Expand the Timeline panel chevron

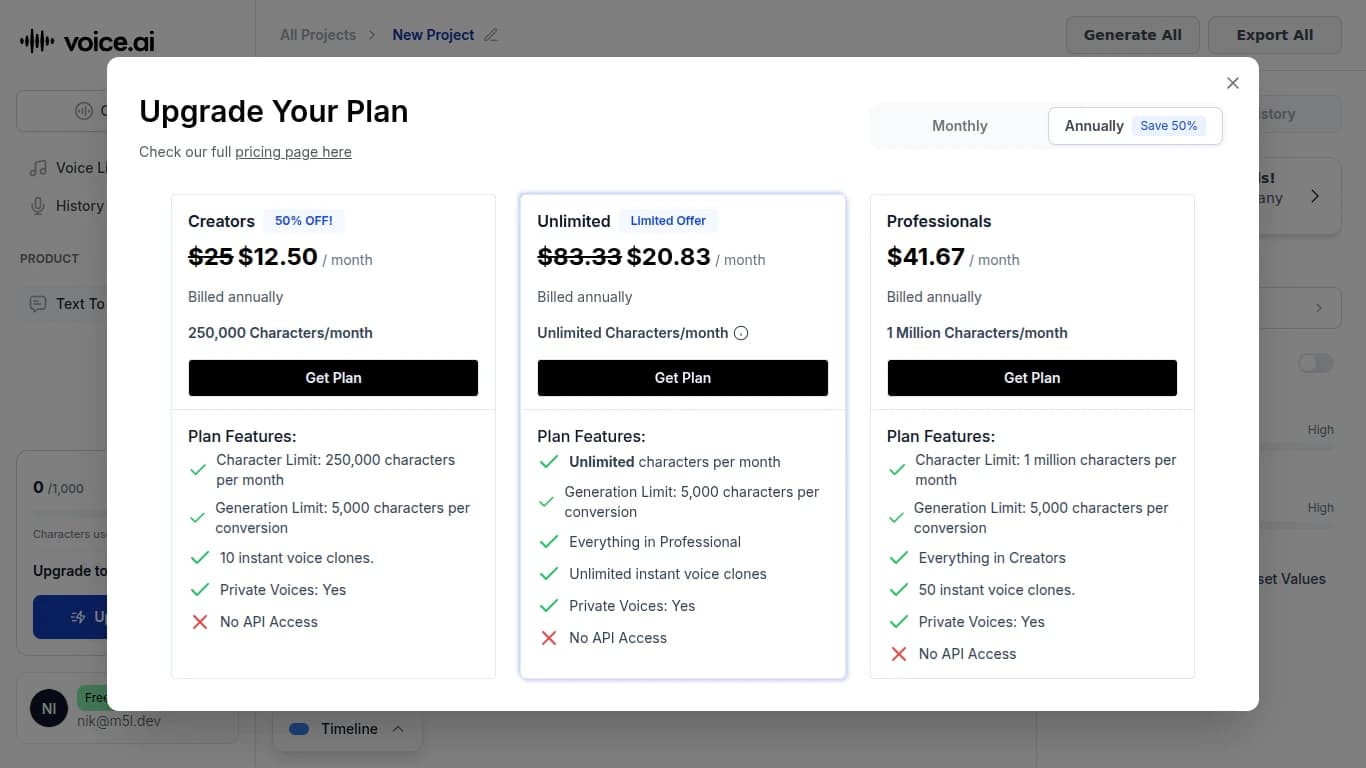[398, 729]
